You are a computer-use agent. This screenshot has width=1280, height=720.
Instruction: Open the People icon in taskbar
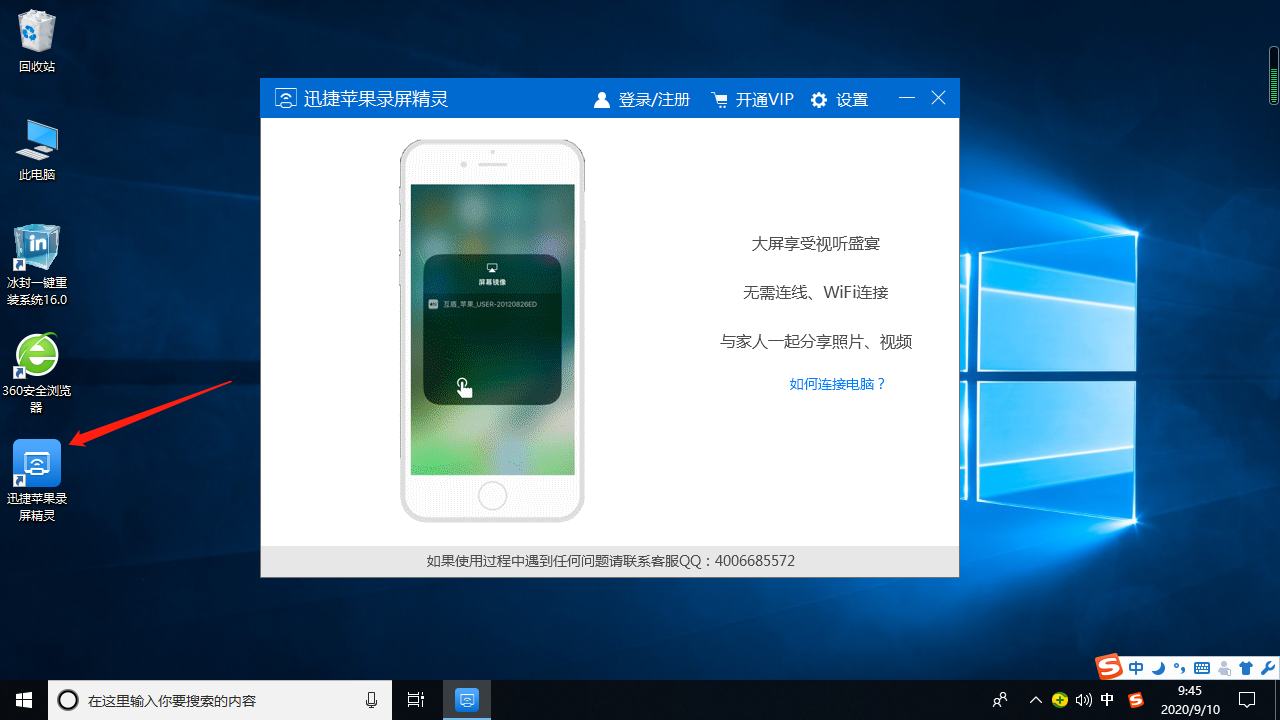pyautogui.click(x=999, y=700)
